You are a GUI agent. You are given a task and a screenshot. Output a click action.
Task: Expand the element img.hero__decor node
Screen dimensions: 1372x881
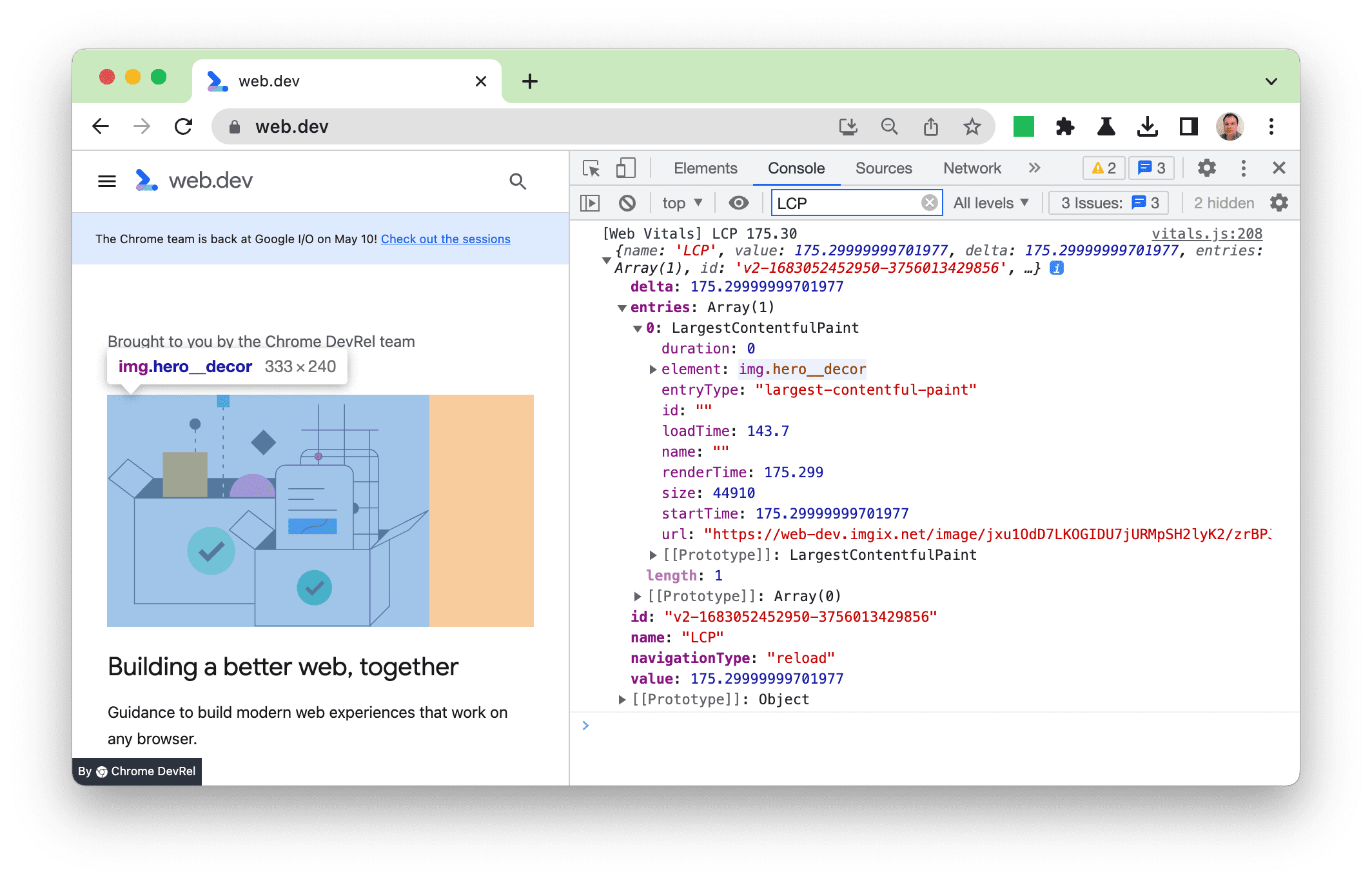click(652, 370)
